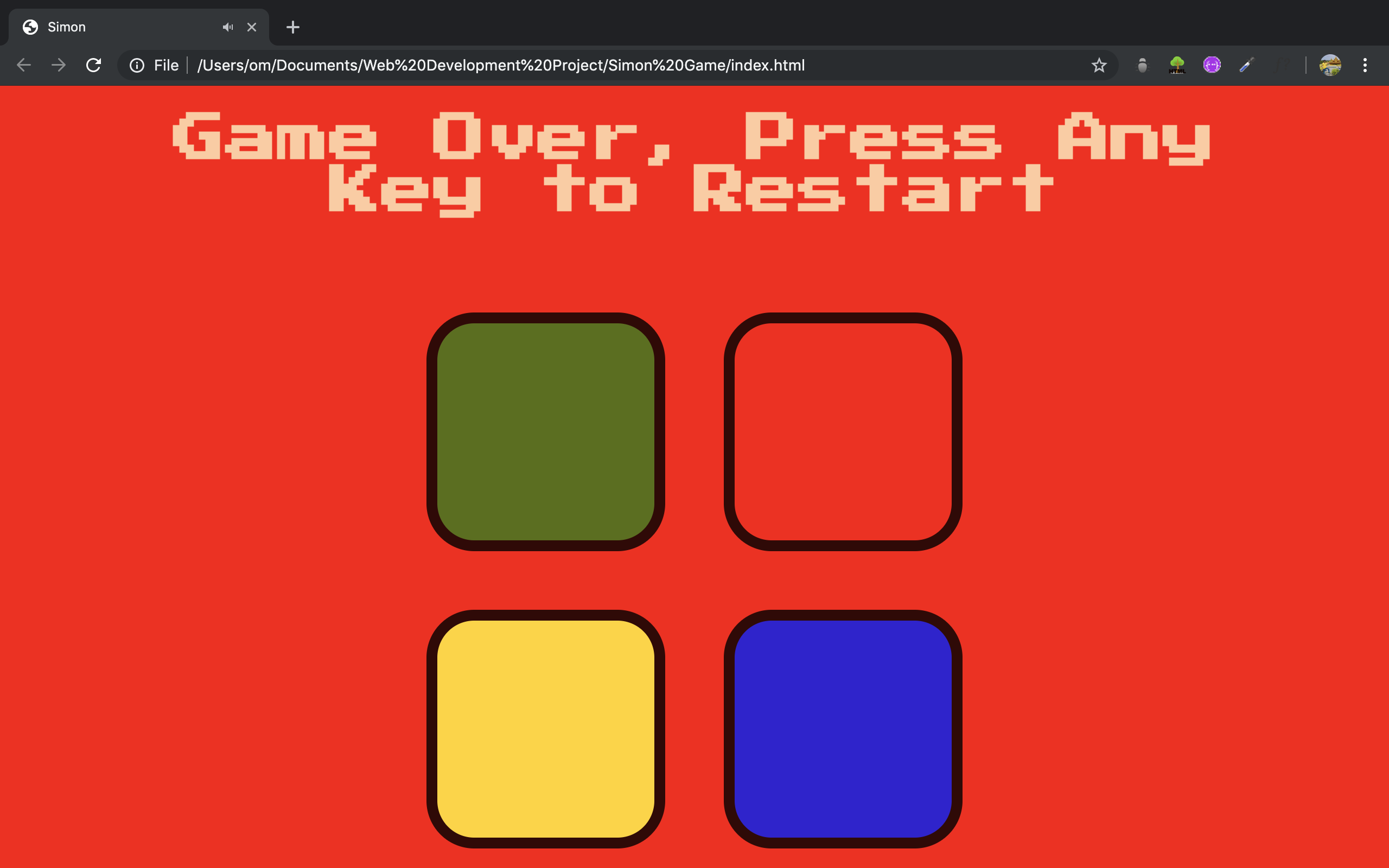Open a new tab

[x=293, y=27]
